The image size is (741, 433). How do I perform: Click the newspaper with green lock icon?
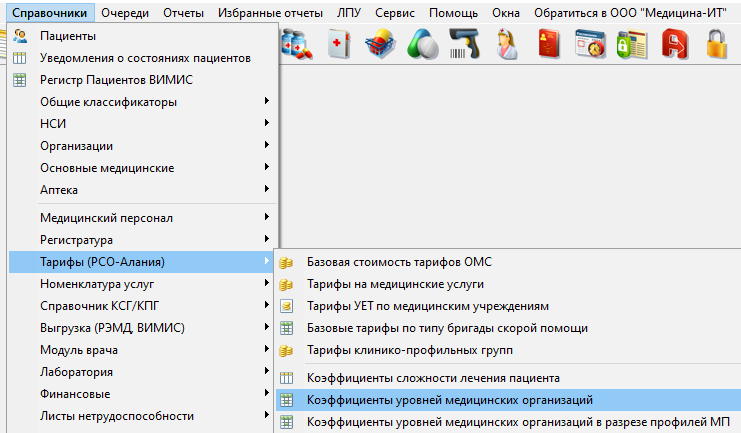pyautogui.click(x=632, y=44)
